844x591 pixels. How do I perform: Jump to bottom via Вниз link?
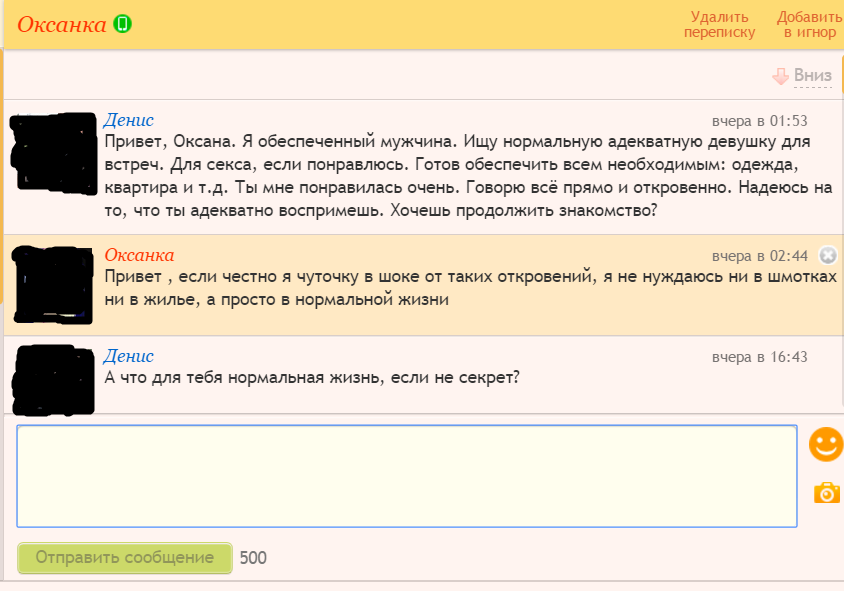click(x=813, y=75)
